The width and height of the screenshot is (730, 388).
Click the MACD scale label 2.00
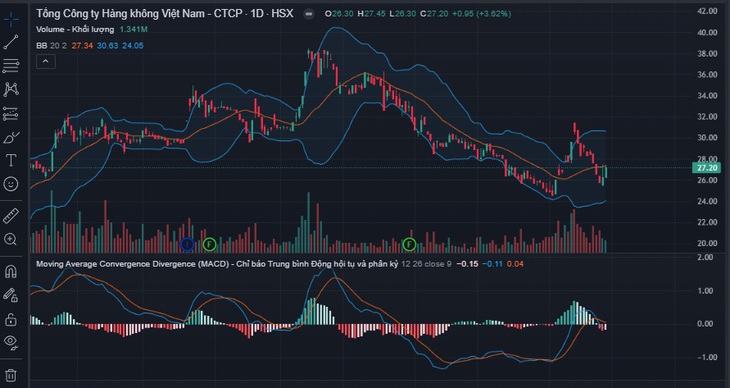(x=706, y=257)
